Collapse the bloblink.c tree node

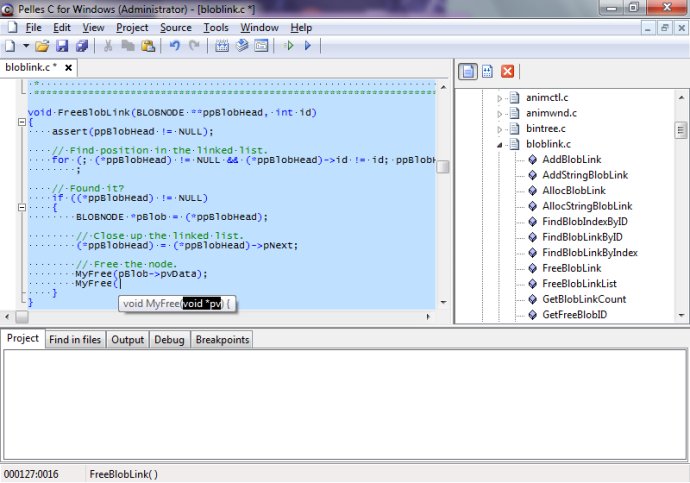[500, 144]
